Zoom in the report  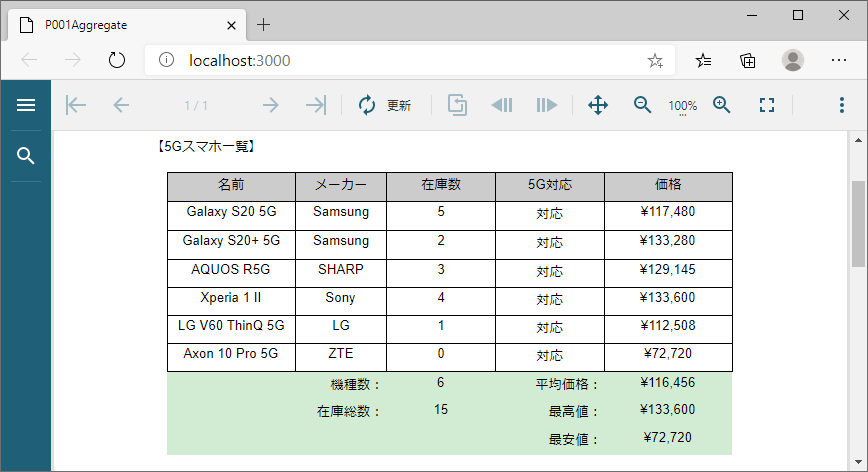coord(721,105)
